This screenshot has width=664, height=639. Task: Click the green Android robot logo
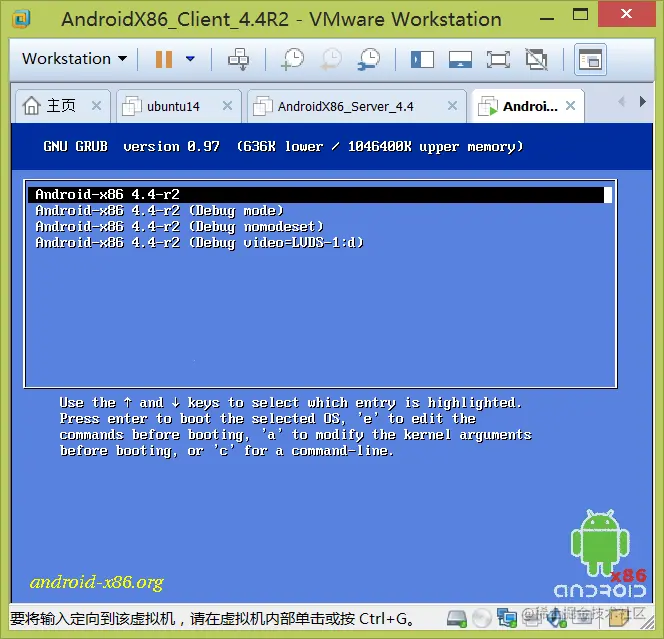(600, 543)
